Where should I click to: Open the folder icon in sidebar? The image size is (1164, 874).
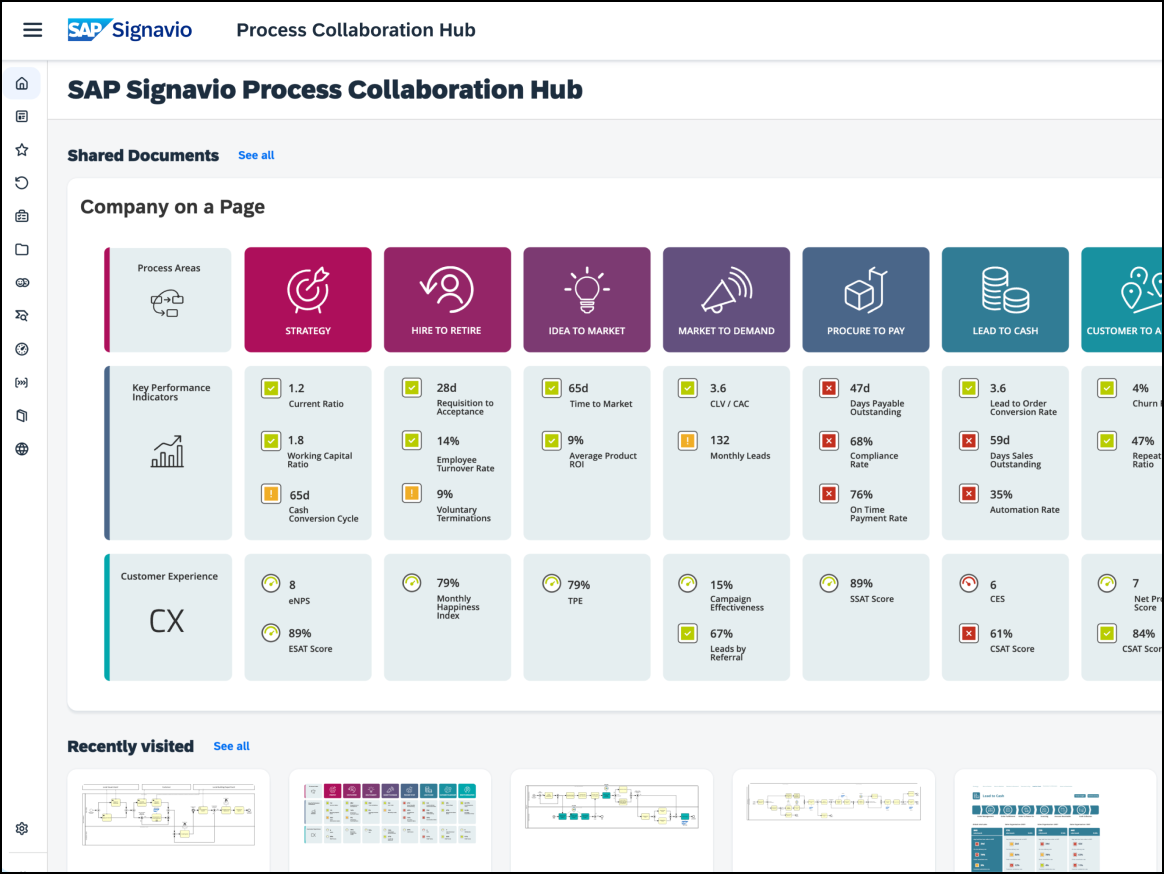pos(22,250)
